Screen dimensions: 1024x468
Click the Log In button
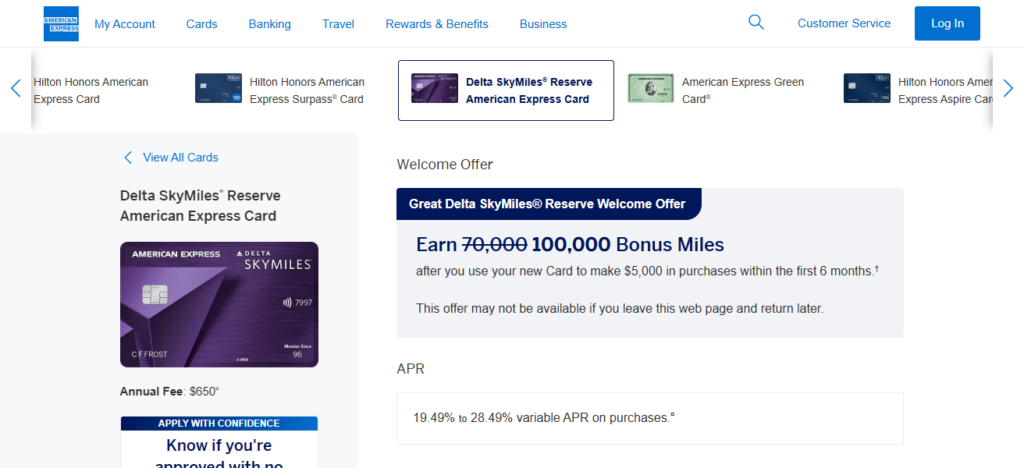pyautogui.click(x=947, y=23)
